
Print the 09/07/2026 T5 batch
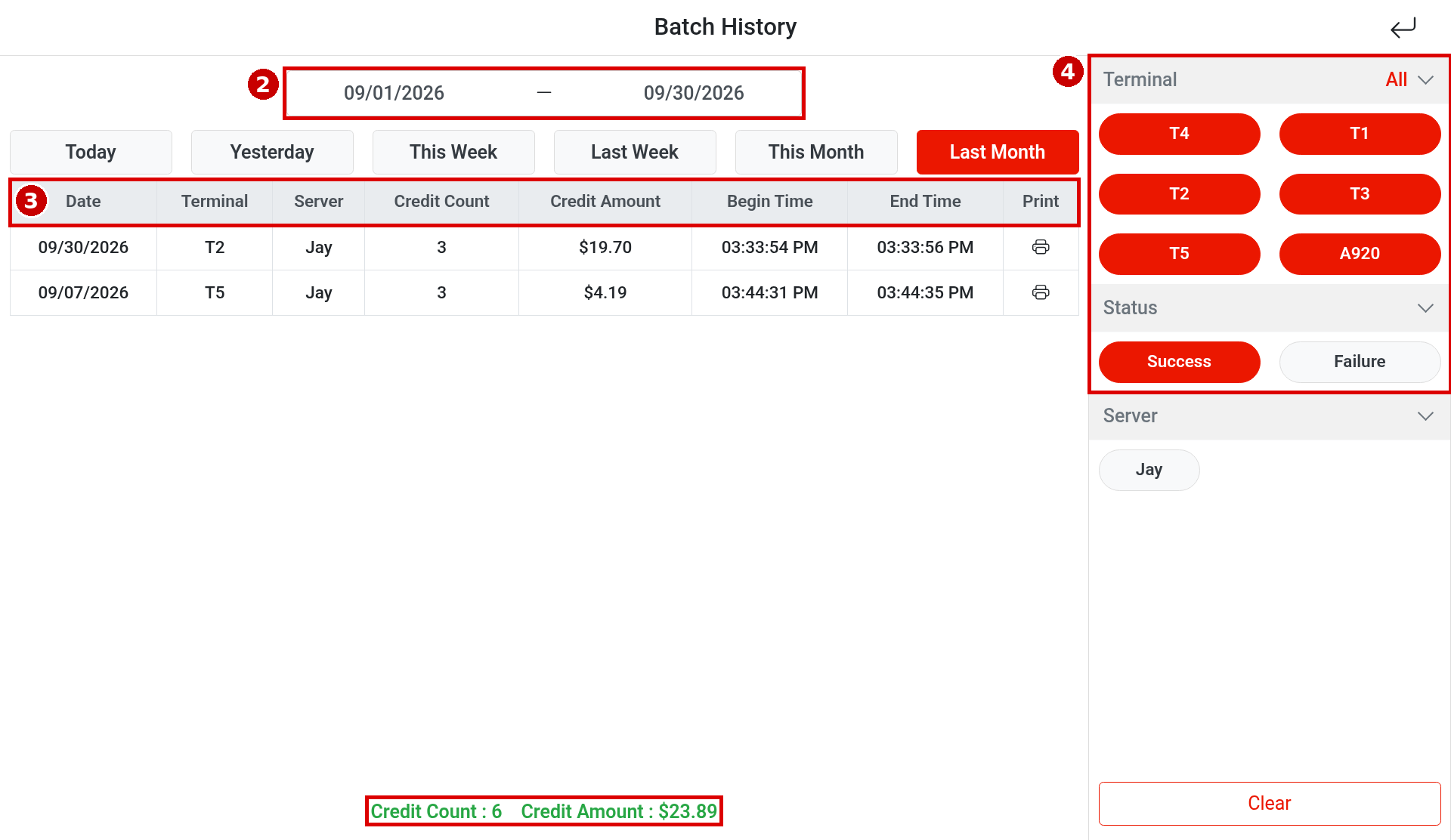pos(1041,292)
